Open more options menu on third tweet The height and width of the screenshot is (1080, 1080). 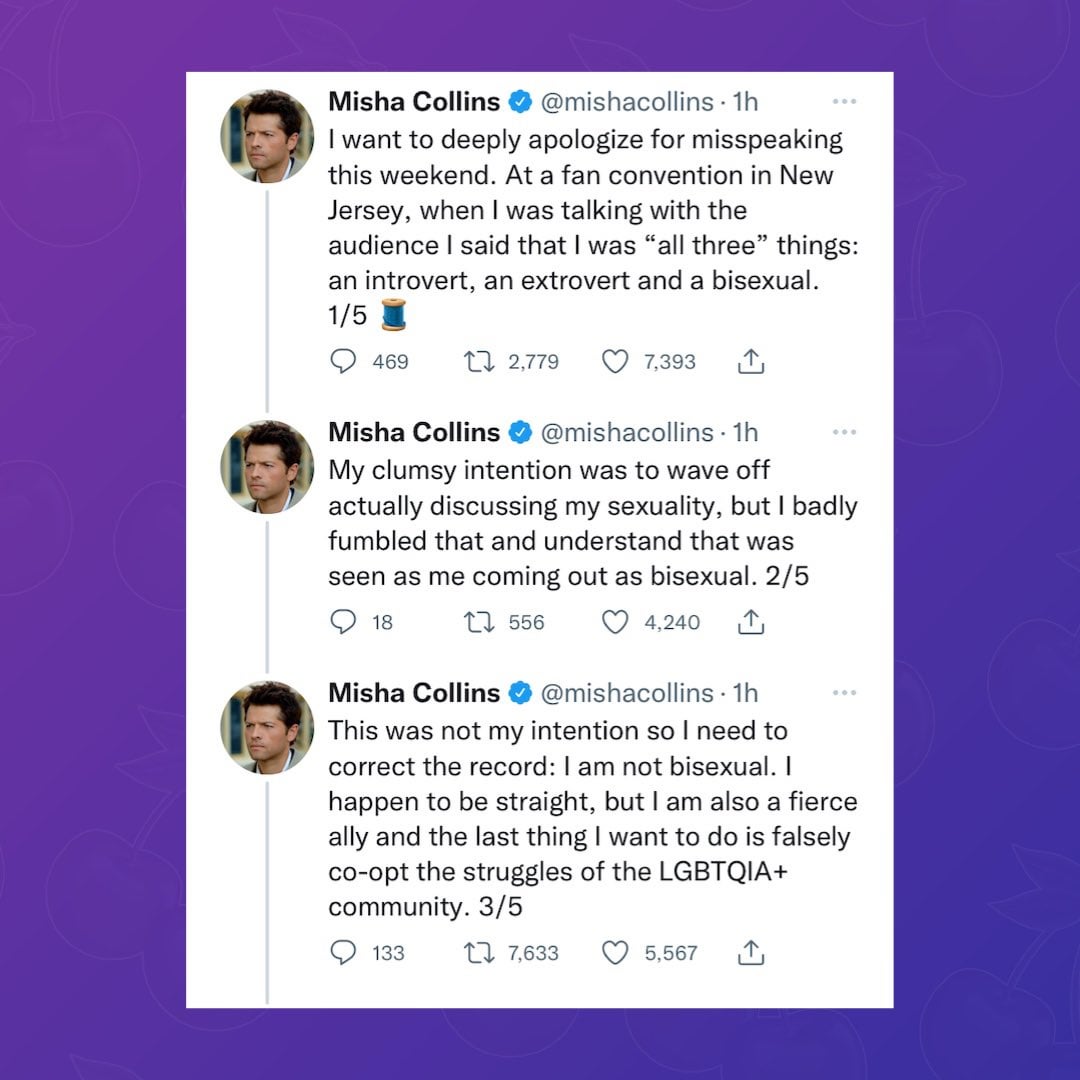844,692
